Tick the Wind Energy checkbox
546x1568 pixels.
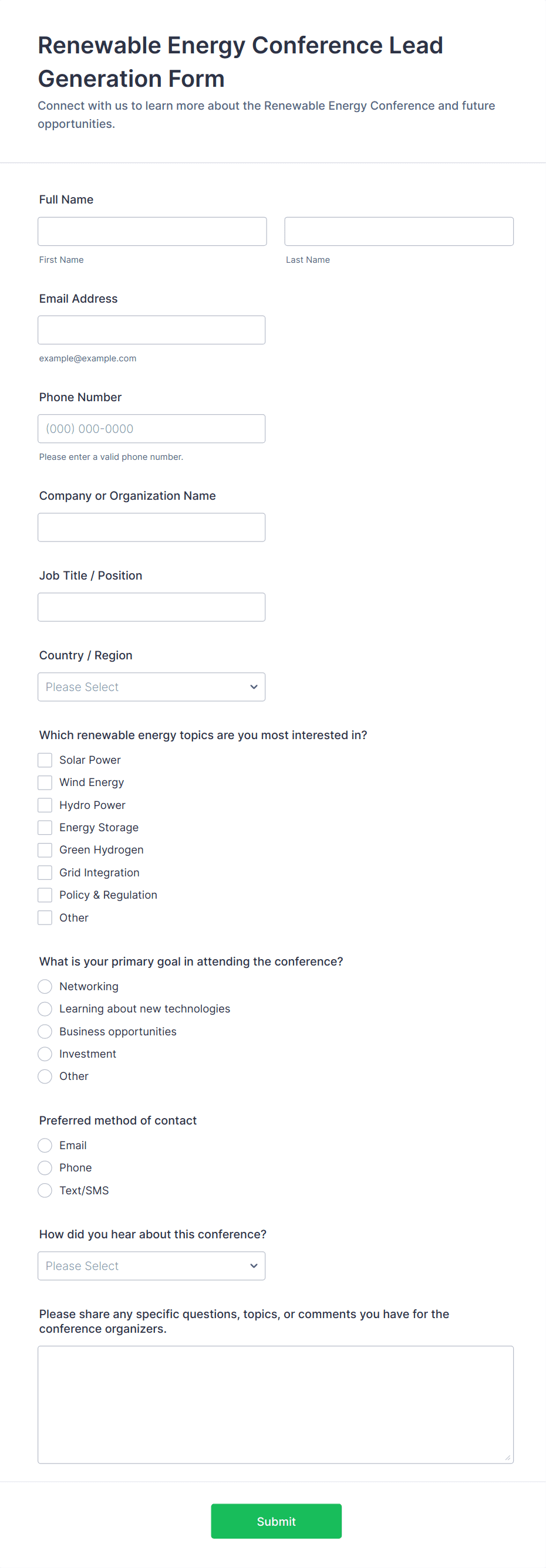pos(45,782)
